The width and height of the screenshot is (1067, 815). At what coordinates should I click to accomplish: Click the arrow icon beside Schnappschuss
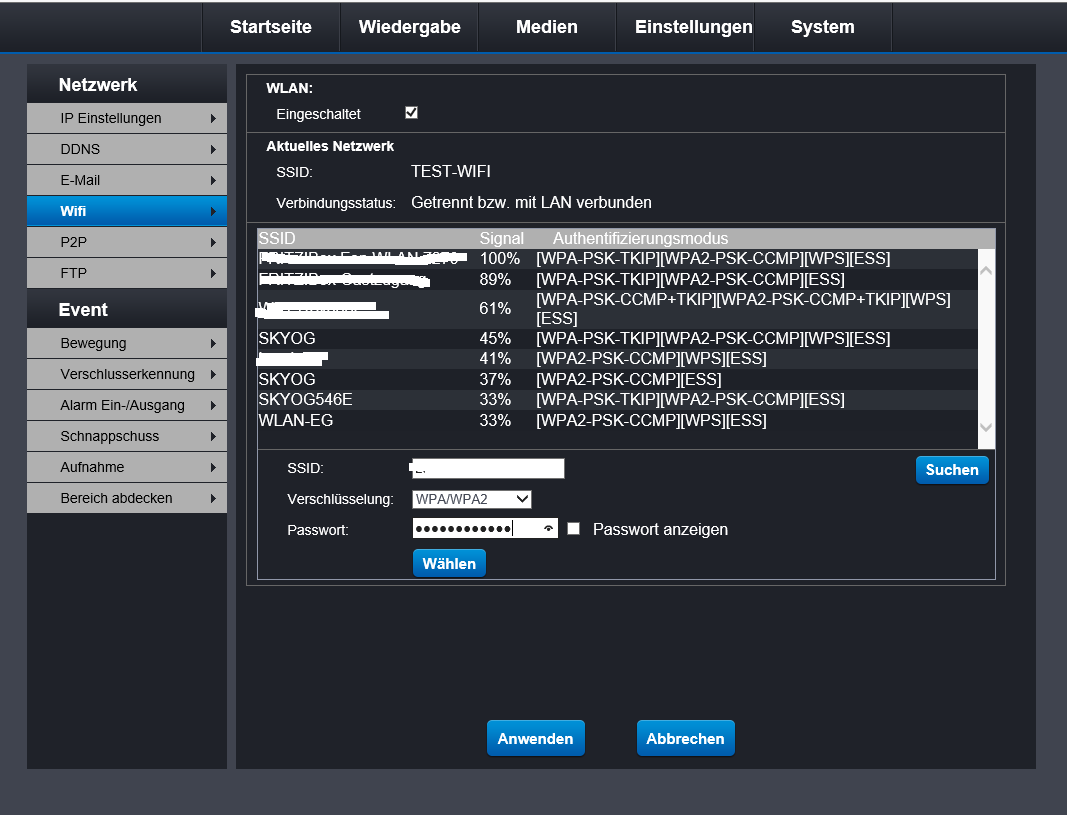click(x=213, y=437)
